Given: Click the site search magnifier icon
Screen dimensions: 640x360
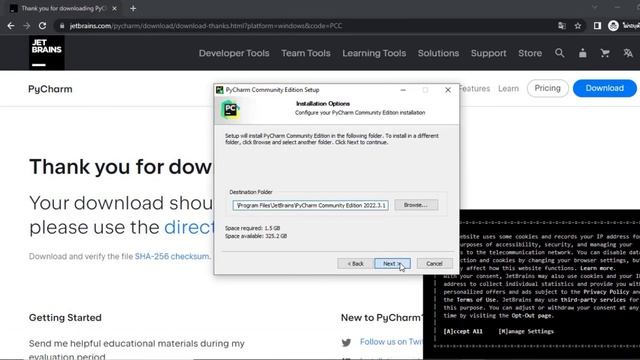Looking at the screenshot, I should (x=560, y=53).
